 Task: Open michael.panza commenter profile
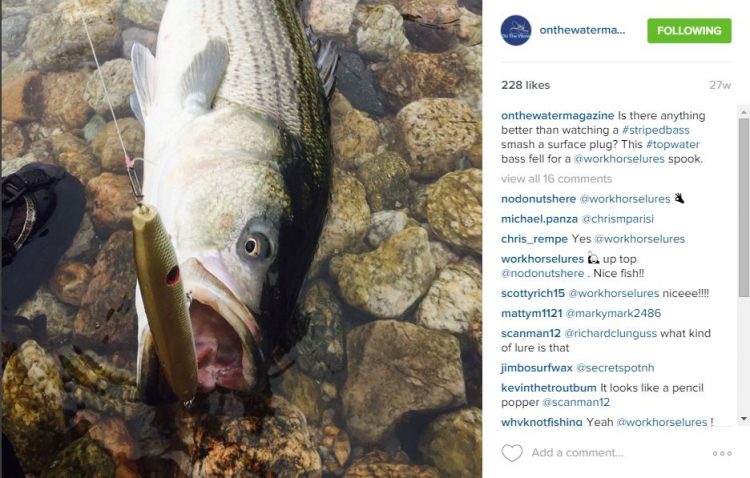point(539,219)
